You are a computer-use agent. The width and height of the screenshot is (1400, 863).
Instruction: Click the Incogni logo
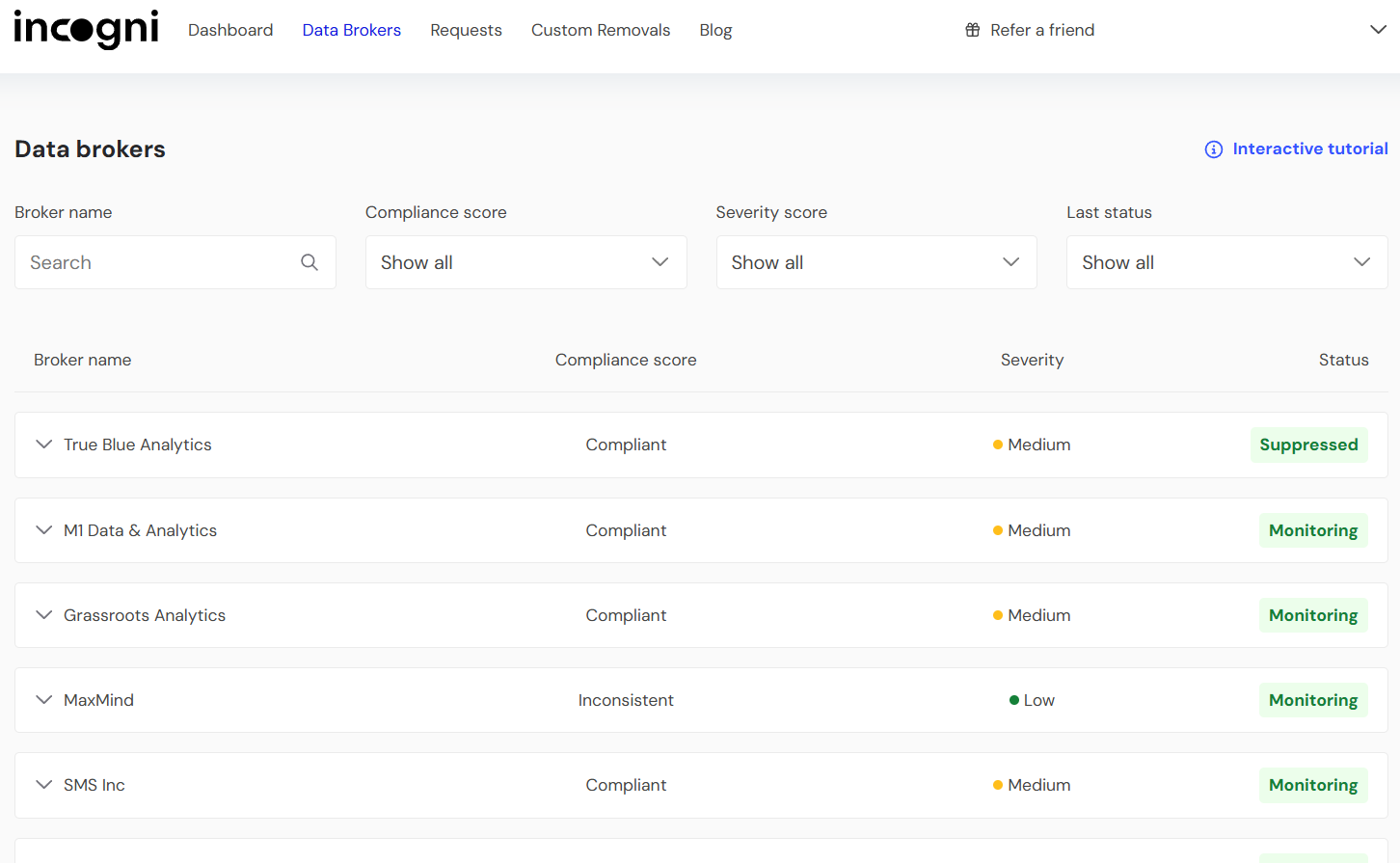point(86,30)
